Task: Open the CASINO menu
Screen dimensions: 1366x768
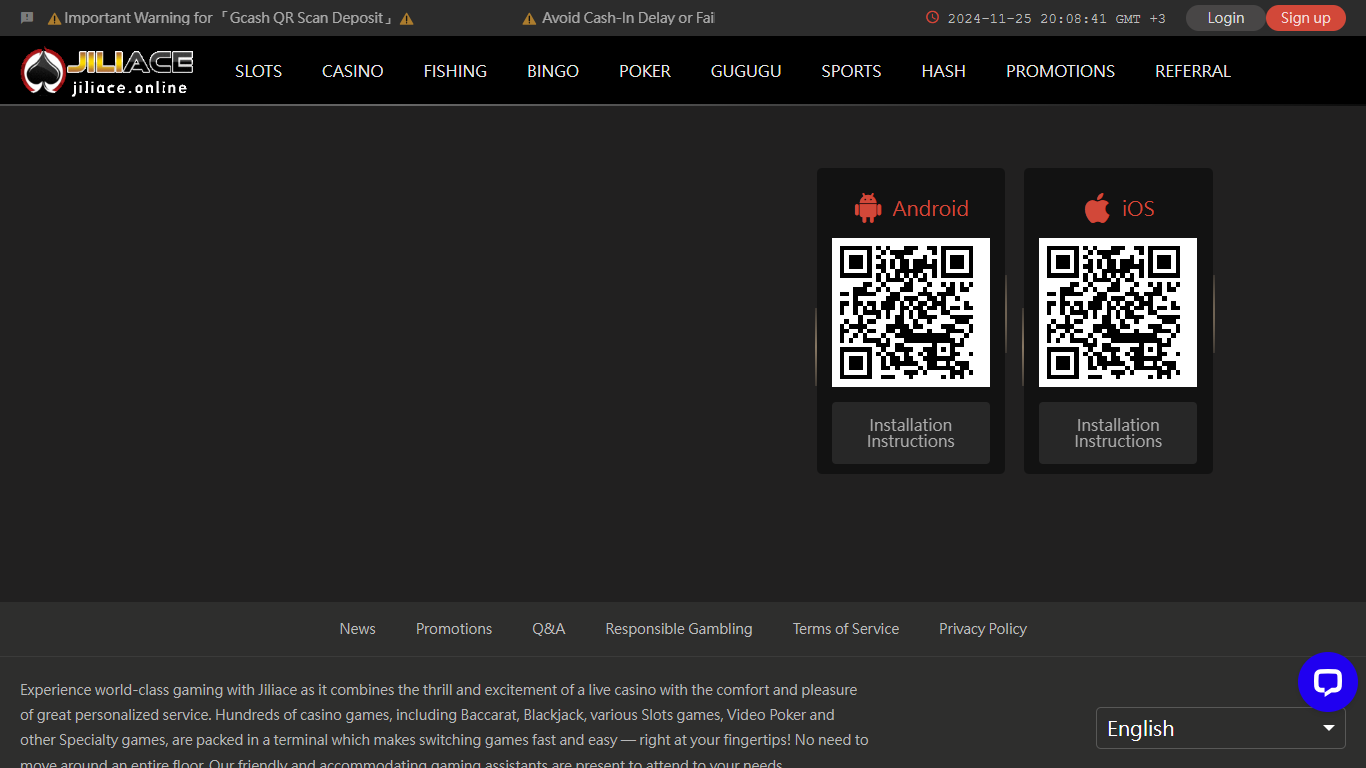Action: [x=352, y=71]
